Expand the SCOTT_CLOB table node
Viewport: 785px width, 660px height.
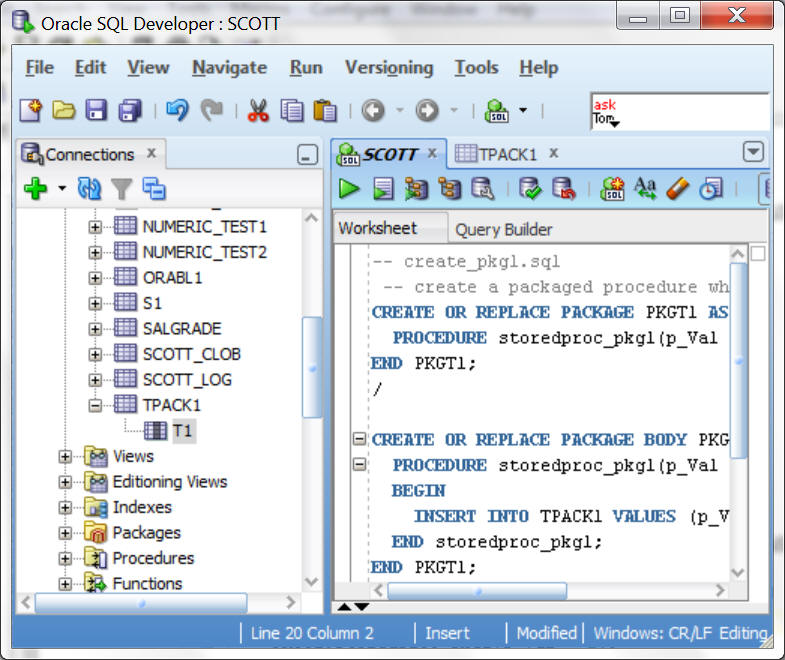[95, 355]
